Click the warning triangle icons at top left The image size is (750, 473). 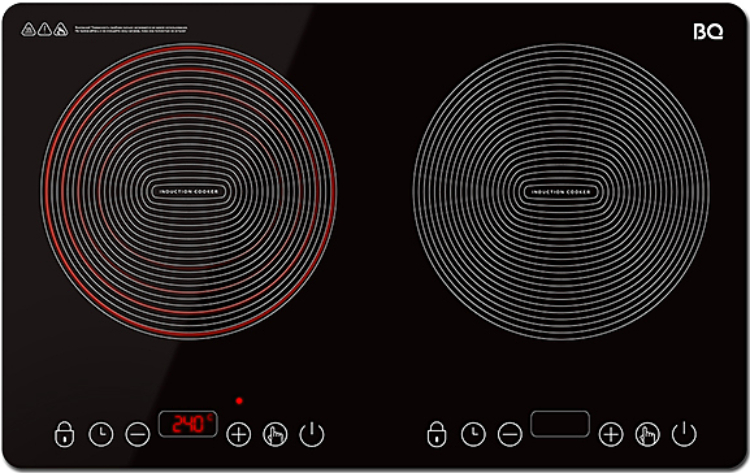(45, 30)
